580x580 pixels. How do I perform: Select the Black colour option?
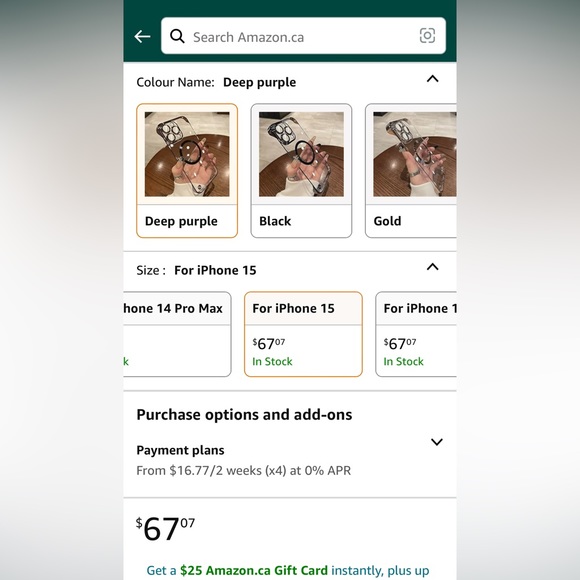[x=301, y=171]
